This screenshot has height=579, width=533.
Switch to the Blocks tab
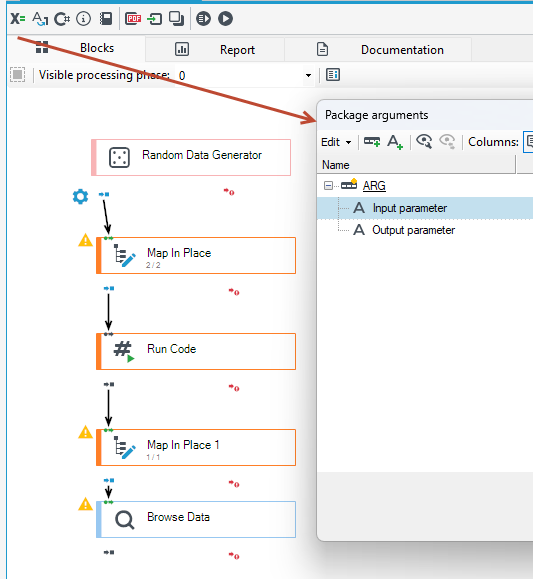click(77, 48)
